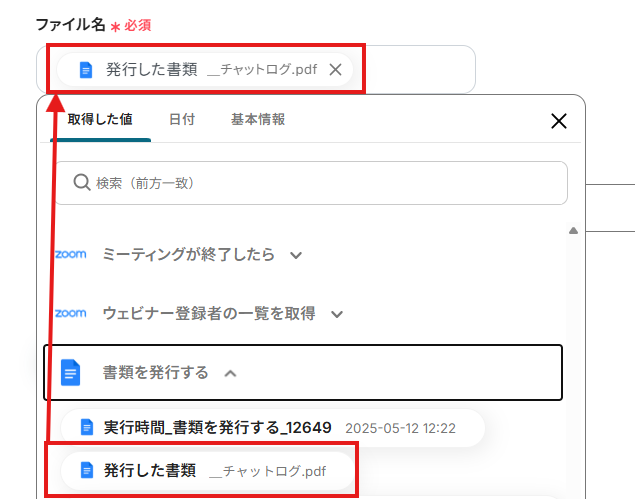
Task: Click the magnifier search icon
Action: 82,183
